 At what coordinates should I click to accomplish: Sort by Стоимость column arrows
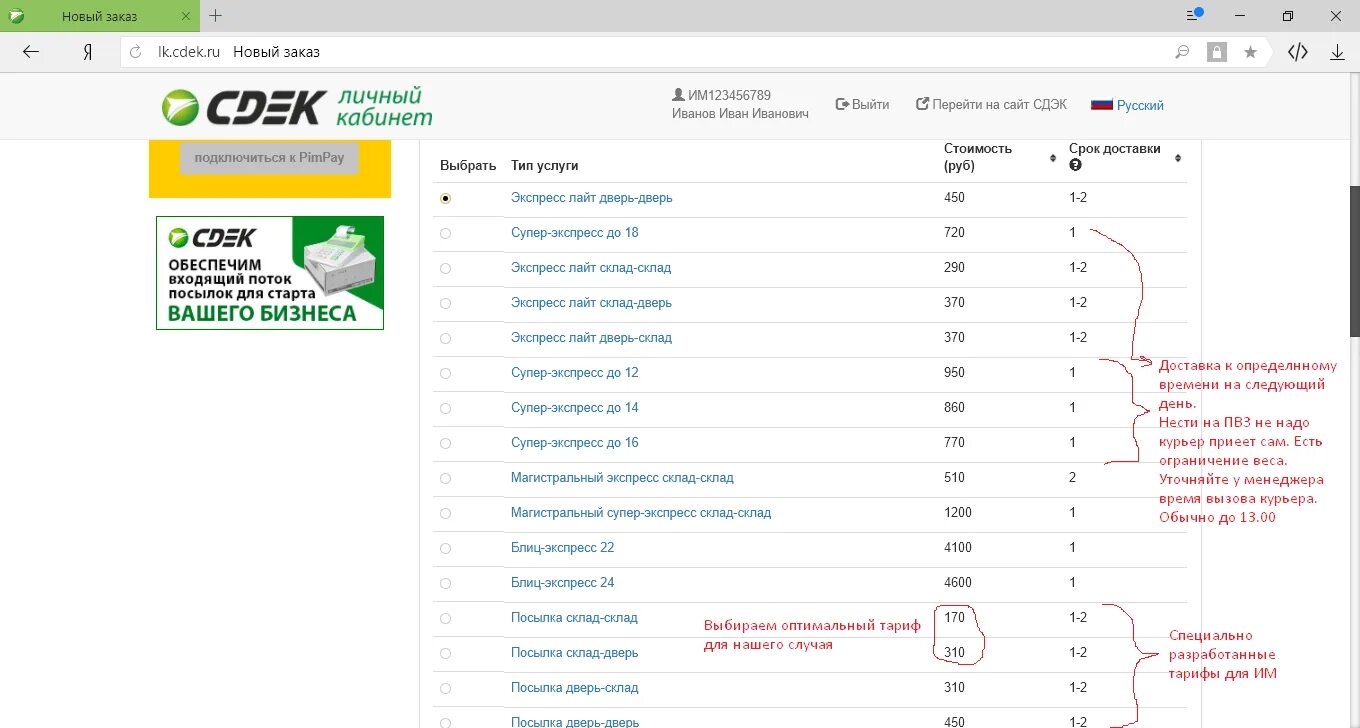[1052, 158]
